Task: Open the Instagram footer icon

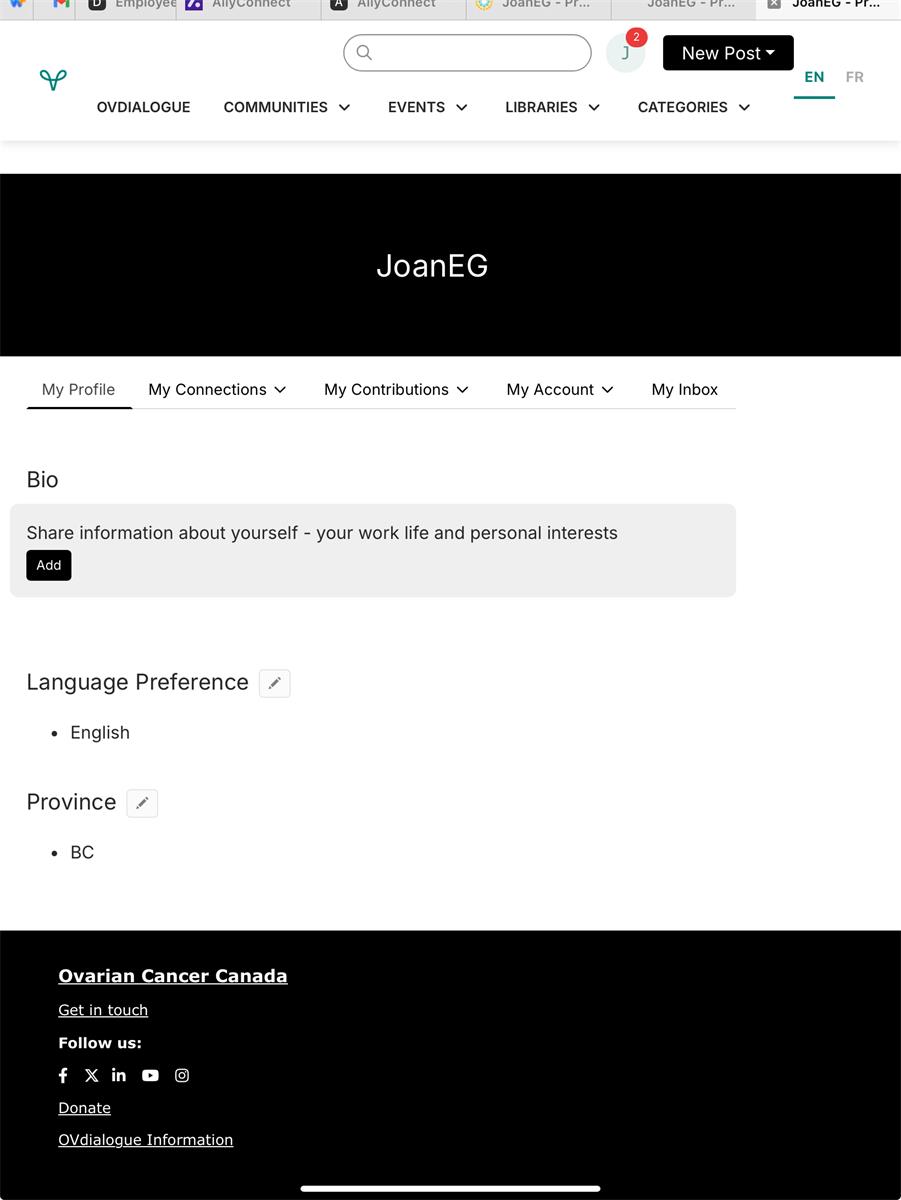Action: pyautogui.click(x=182, y=1076)
